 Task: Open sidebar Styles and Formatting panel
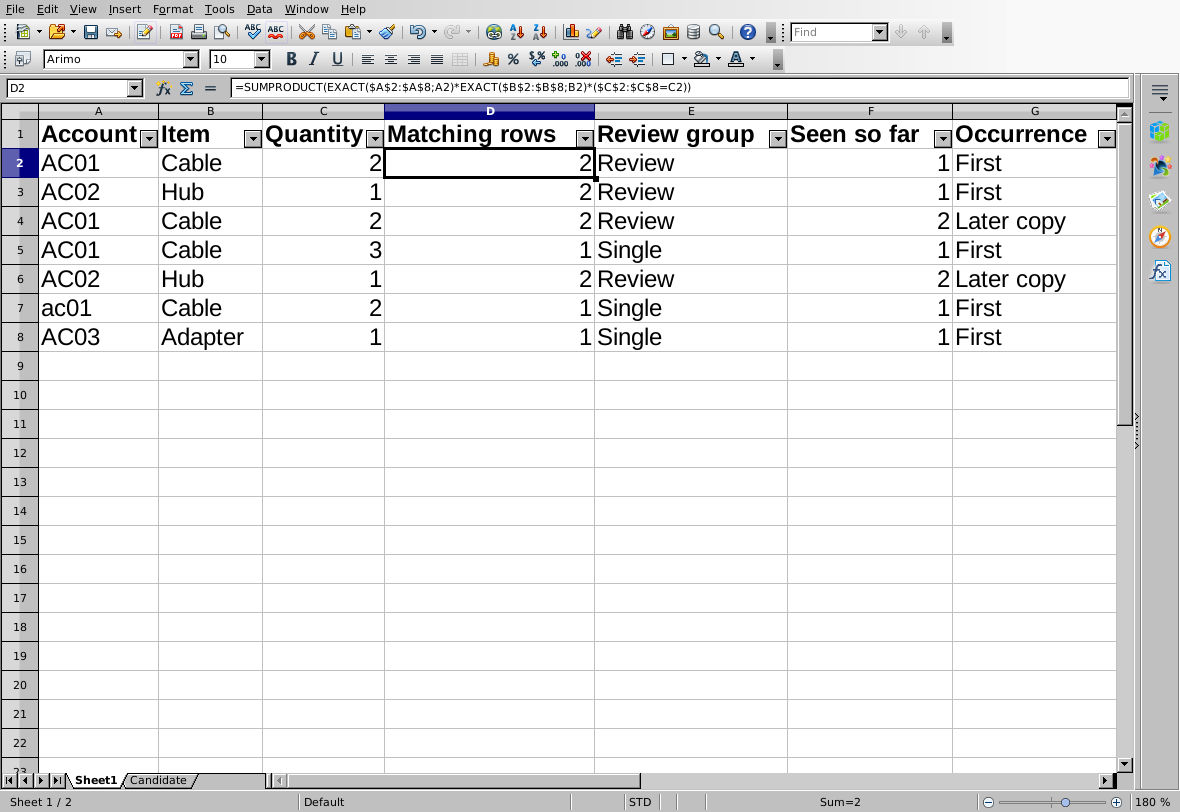click(1160, 166)
